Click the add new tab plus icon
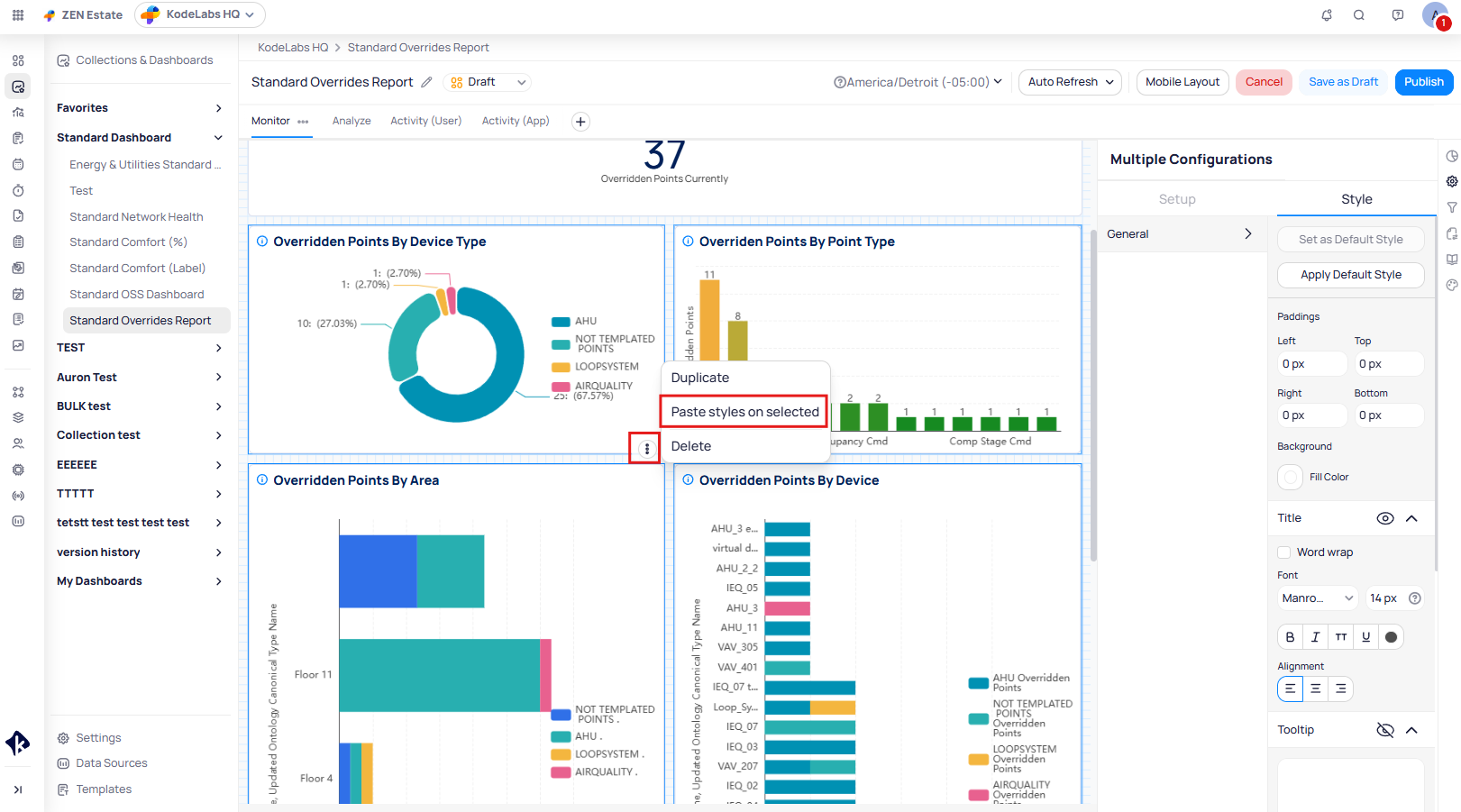Screen dimensions: 1461x812 581,122
